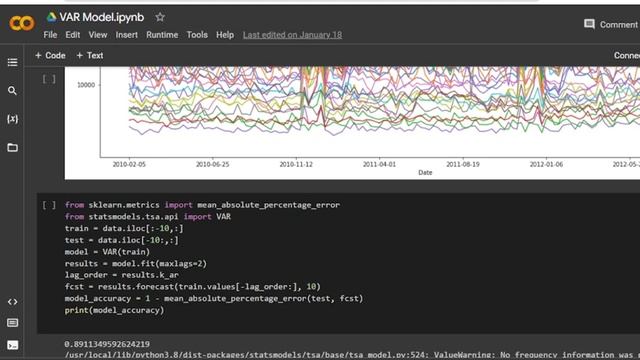
Task: Open the Edit menu
Action: 73,35
